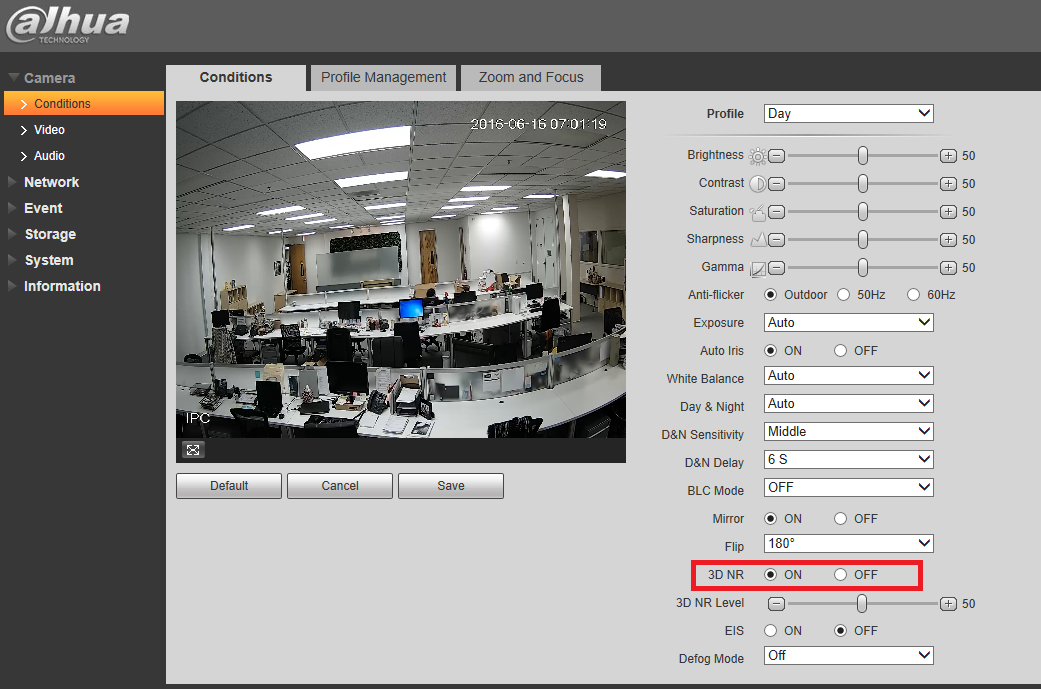Decrease Contrast with the minus icon
The width and height of the screenshot is (1041, 689).
pos(777,184)
